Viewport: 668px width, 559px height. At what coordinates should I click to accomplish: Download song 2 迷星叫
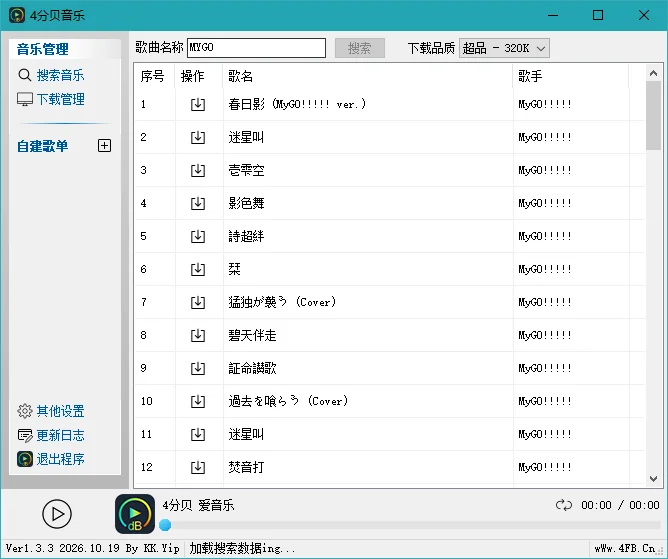[198, 137]
